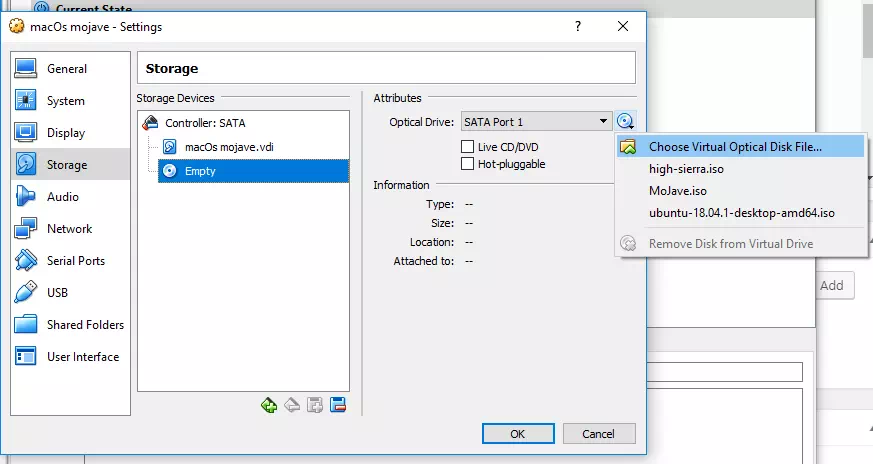Click the remove storage controller icon

click(x=338, y=405)
